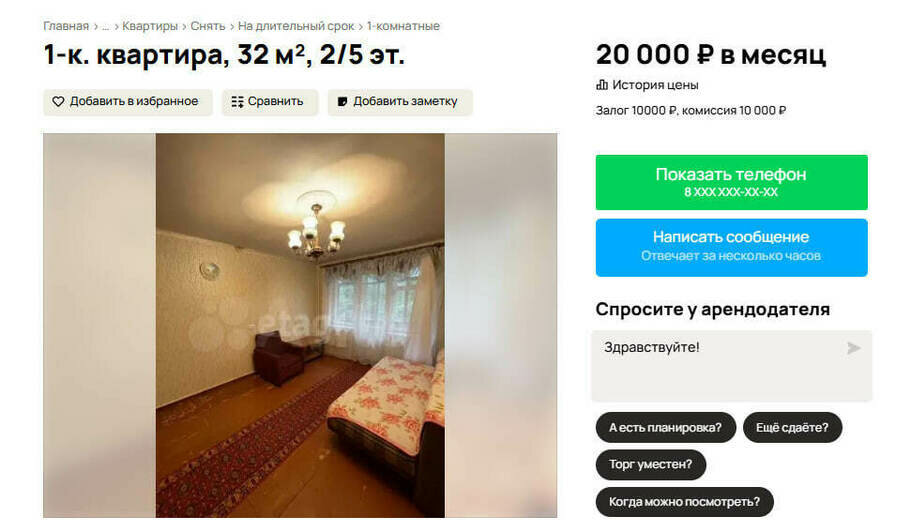The height and width of the screenshot is (532, 911).
Task: Send the message with the arrow icon
Action: click(853, 348)
